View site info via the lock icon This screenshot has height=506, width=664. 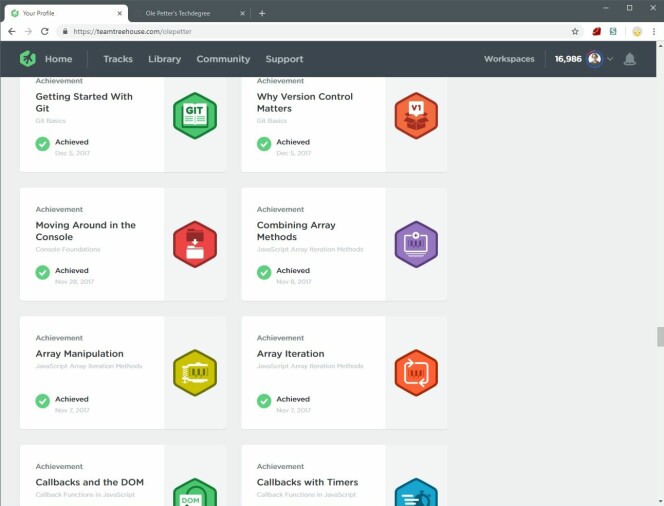coord(65,31)
